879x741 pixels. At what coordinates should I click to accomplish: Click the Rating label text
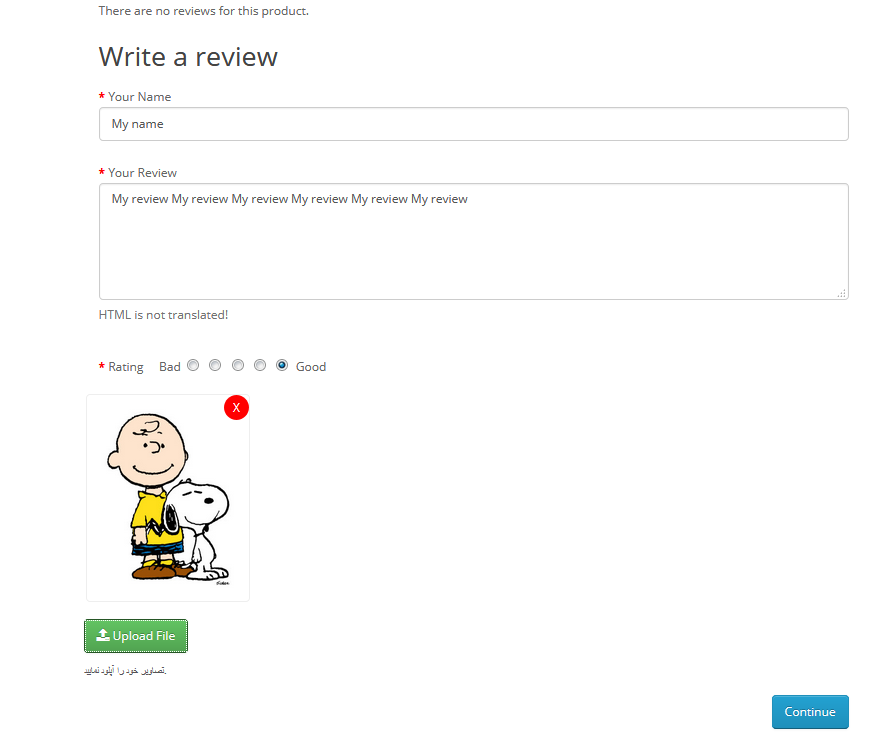pos(126,367)
